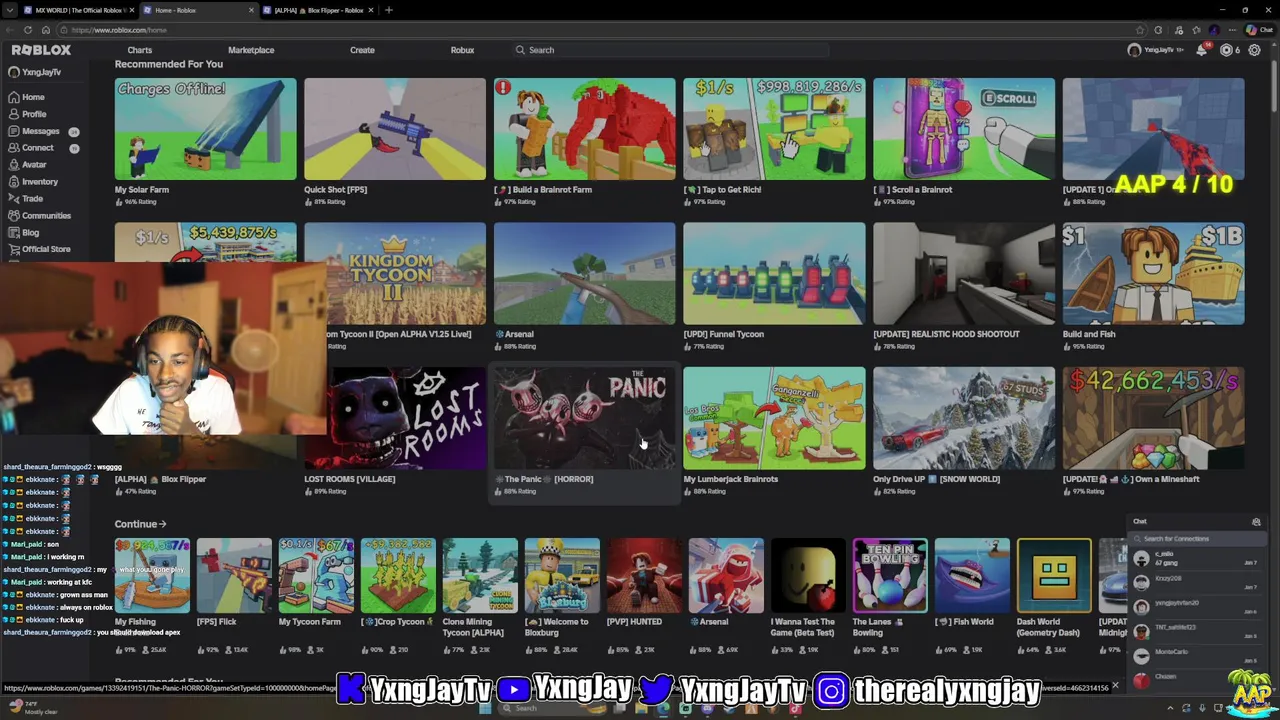The height and width of the screenshot is (720, 1280).
Task: Open the Communities sidebar icon
Action: pos(14,216)
